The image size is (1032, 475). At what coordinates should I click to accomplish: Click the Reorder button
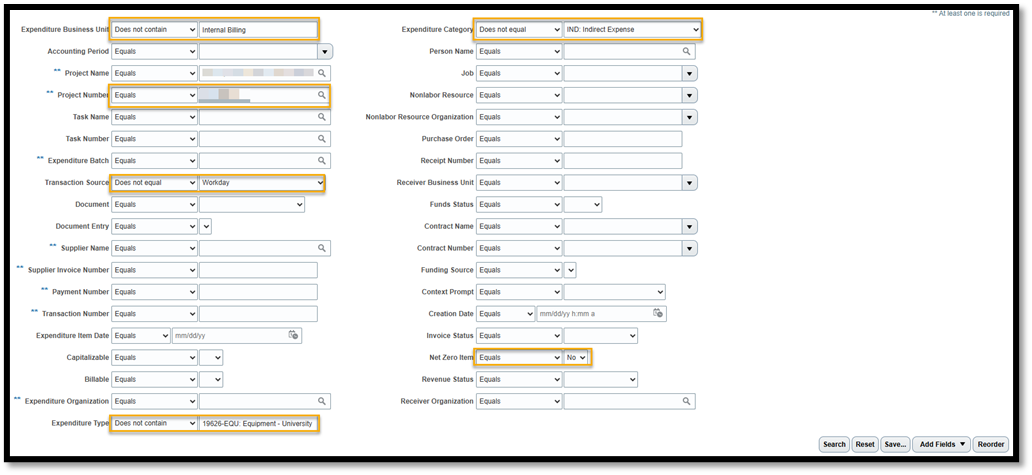991,444
